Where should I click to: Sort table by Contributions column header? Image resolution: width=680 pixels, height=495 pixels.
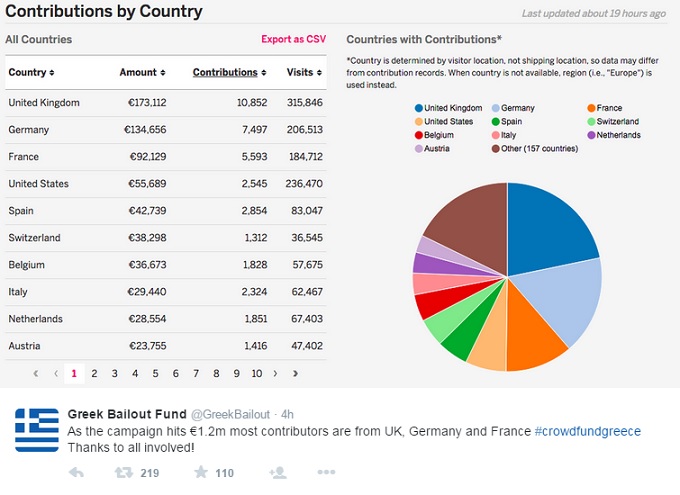[x=229, y=72]
